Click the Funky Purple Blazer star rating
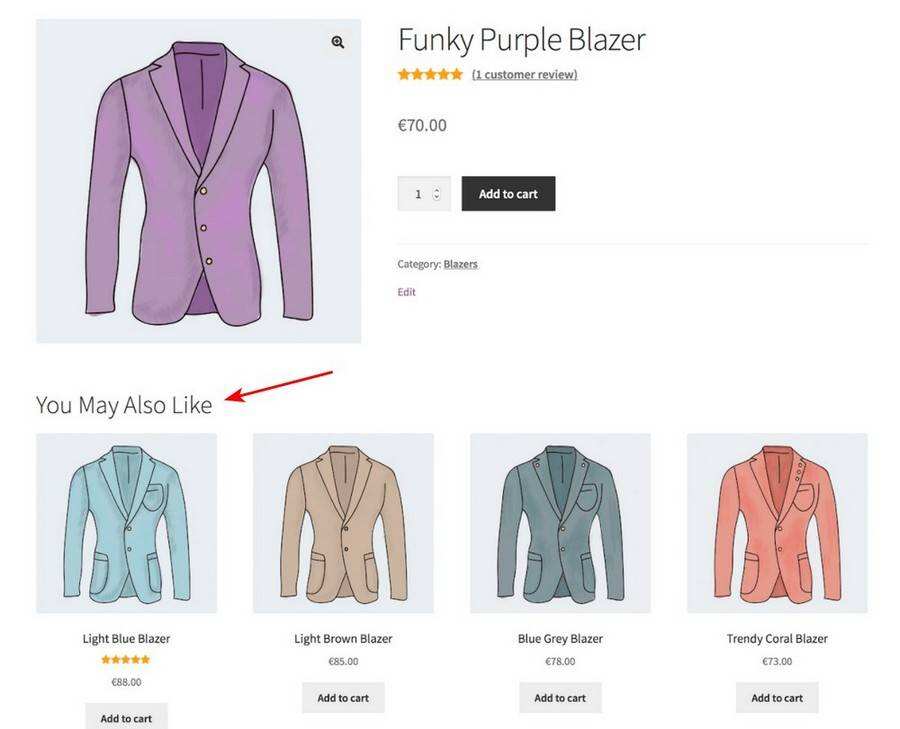Image resolution: width=900 pixels, height=729 pixels. point(430,74)
